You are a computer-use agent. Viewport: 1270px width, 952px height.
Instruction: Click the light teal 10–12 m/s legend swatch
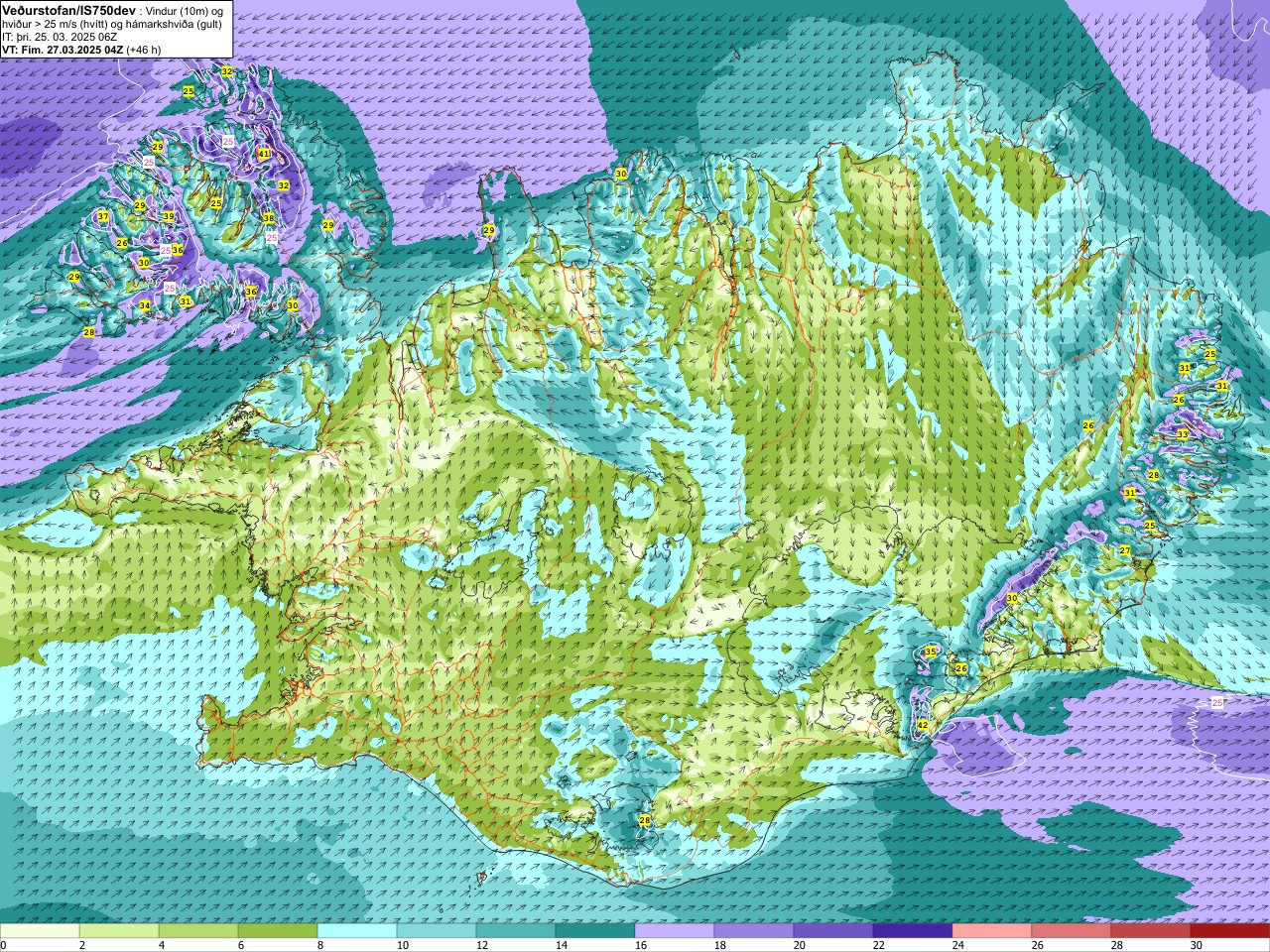click(x=437, y=931)
